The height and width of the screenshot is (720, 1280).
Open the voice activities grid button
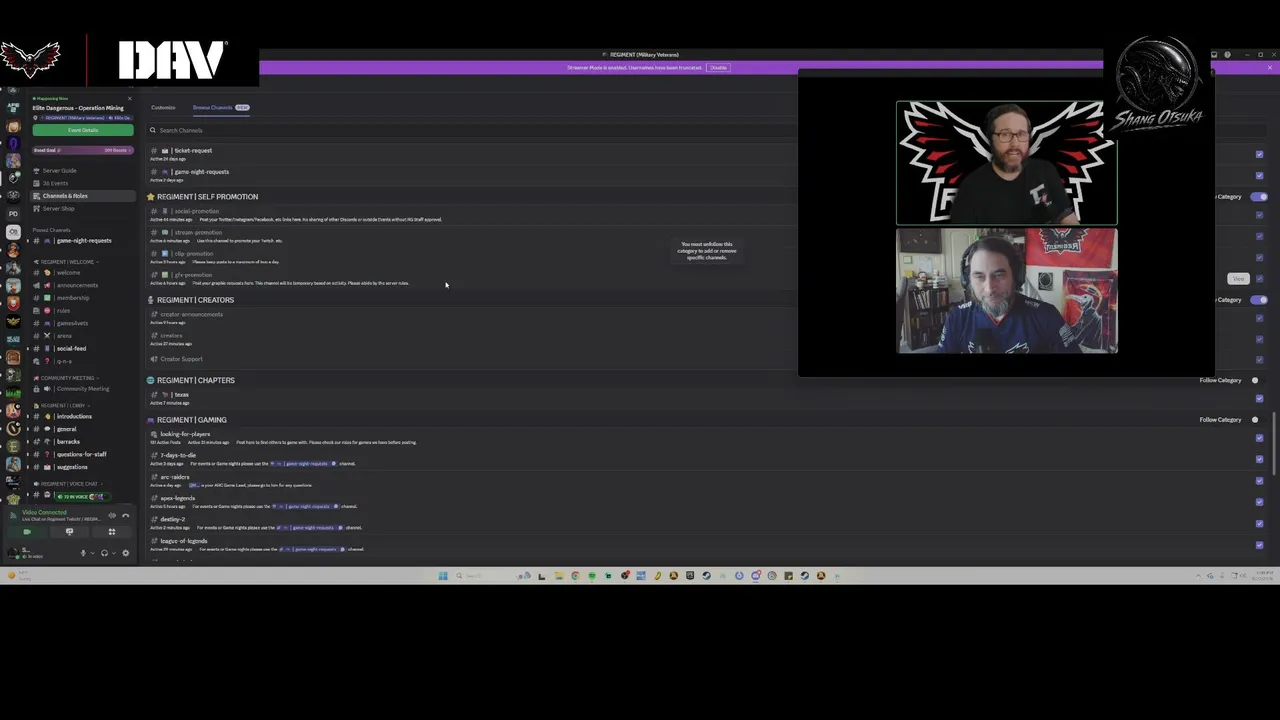pyautogui.click(x=112, y=532)
